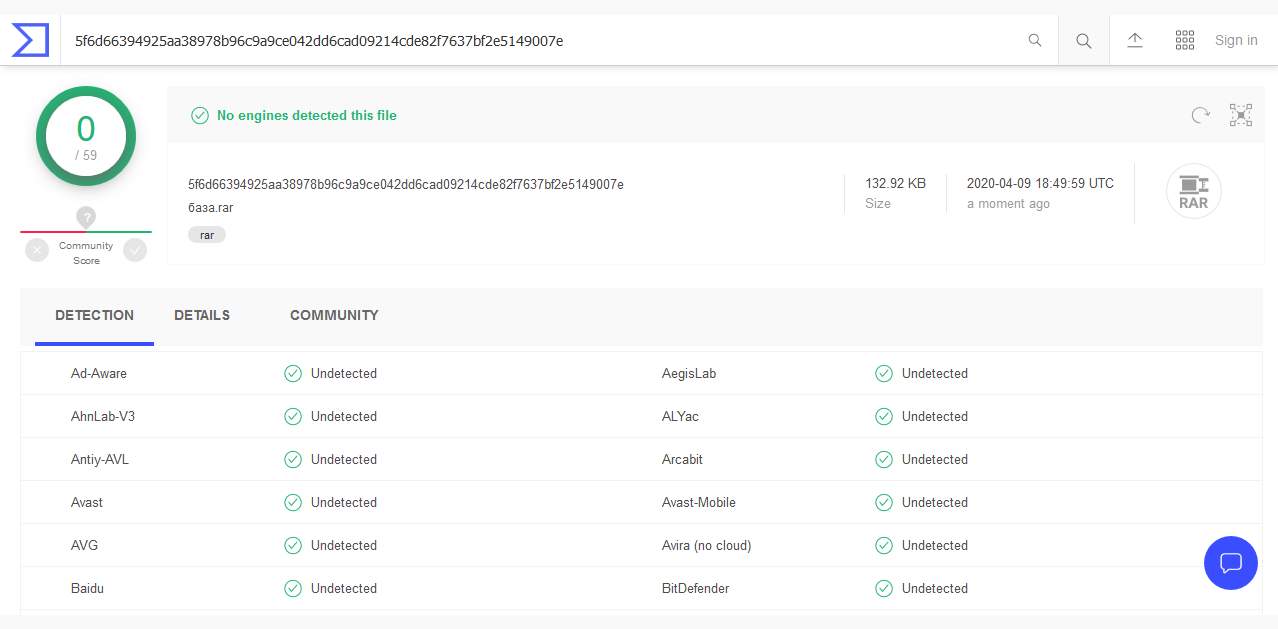1278x629 pixels.
Task: Click the VirusTotal sigma logo
Action: point(30,40)
